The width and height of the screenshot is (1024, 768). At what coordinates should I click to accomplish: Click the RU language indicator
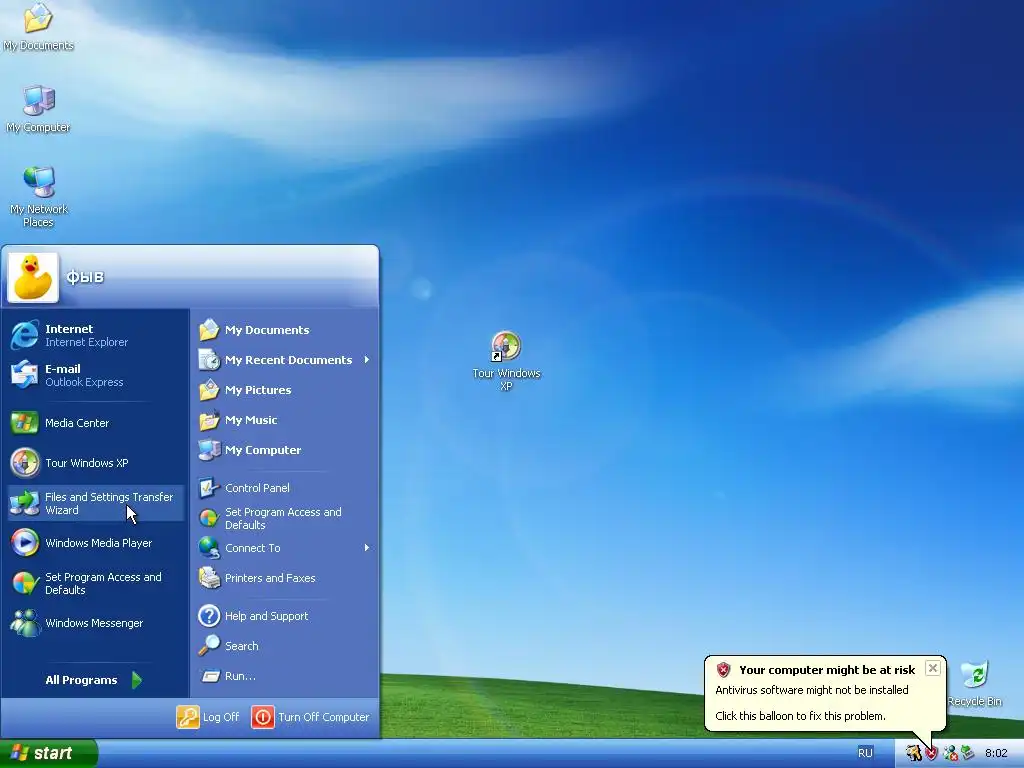(x=865, y=753)
